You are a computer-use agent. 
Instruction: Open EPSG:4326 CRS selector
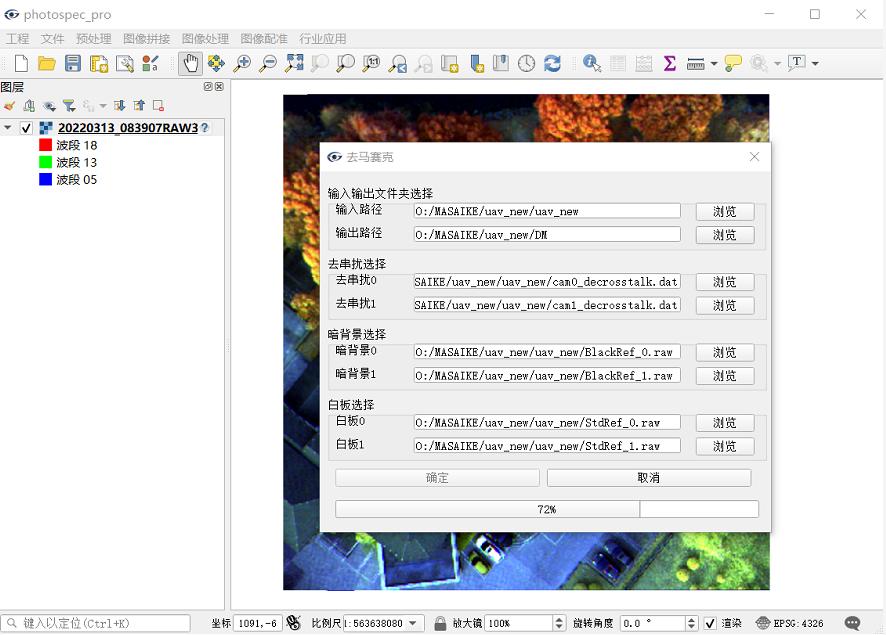click(790, 623)
